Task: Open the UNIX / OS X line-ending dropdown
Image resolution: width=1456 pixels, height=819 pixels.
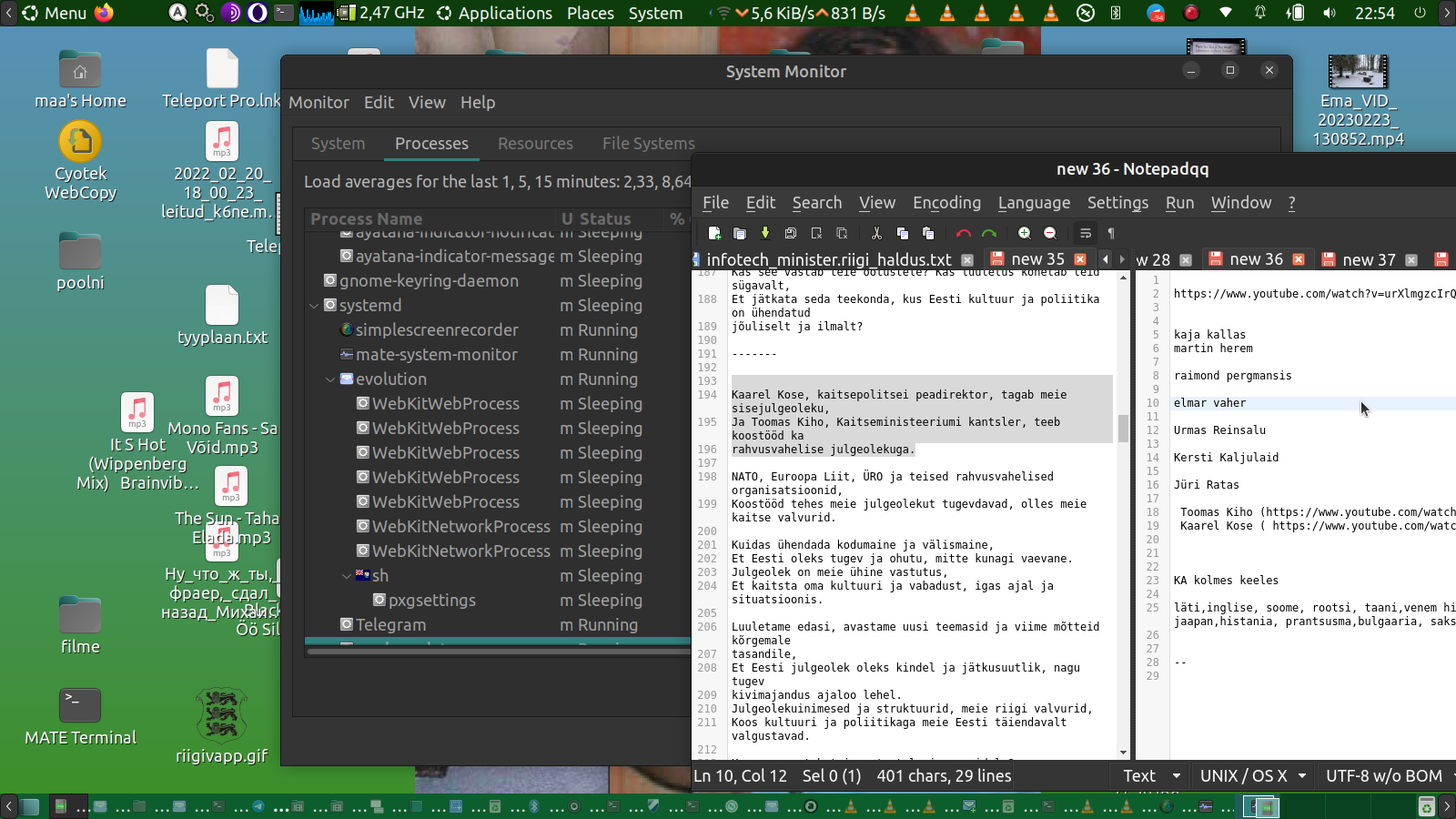Action: click(1252, 776)
